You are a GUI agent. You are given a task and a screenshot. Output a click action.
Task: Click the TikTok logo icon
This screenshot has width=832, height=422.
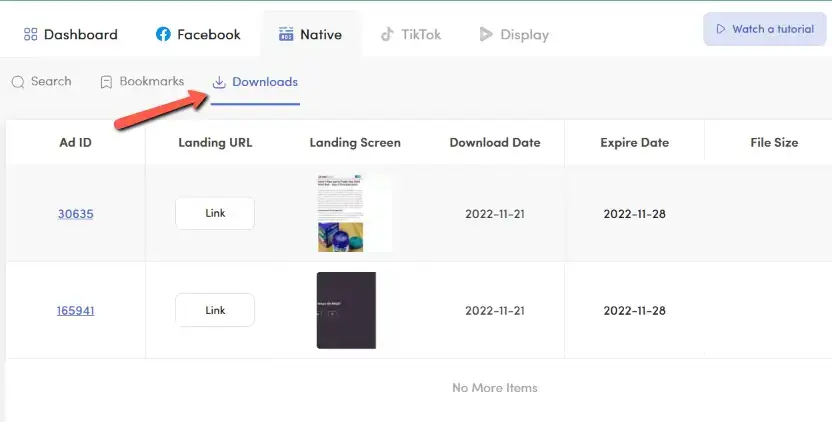point(387,35)
